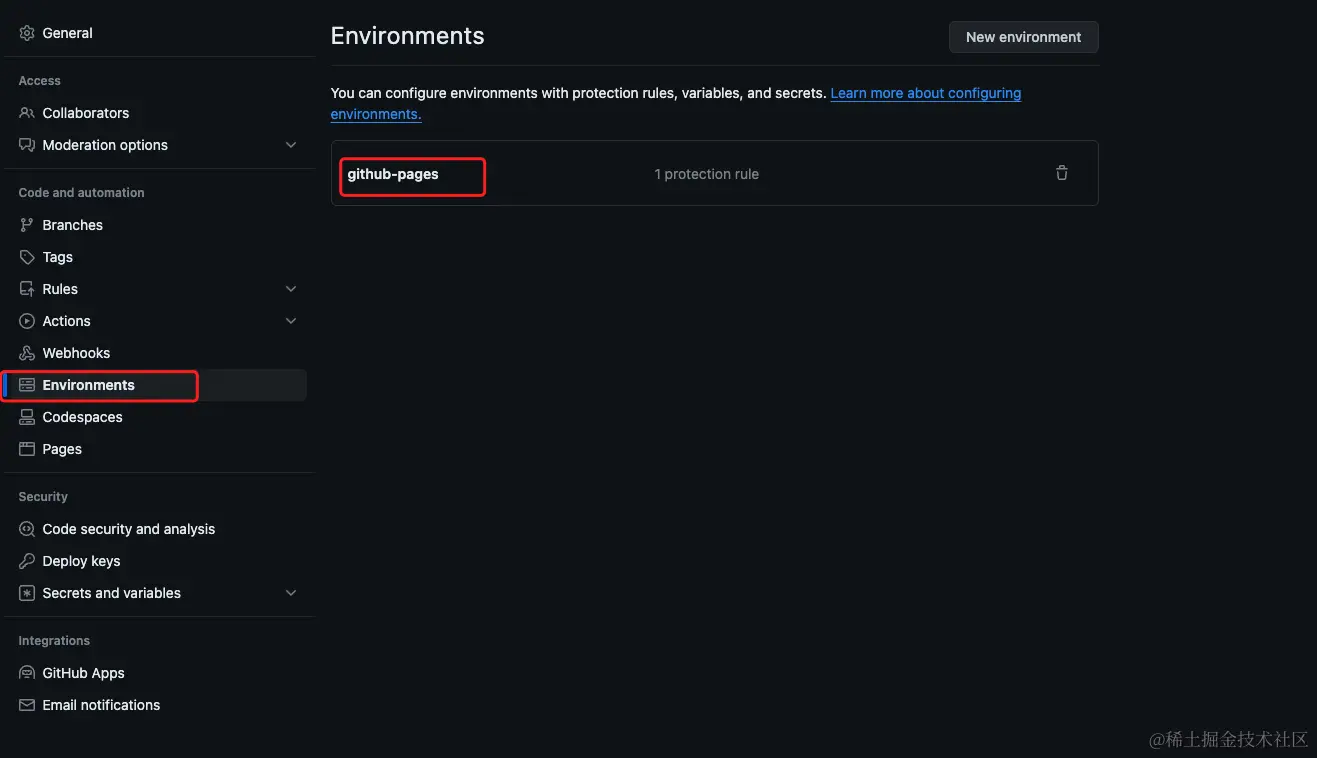The width and height of the screenshot is (1317, 758).
Task: Open Code security and analysis
Action: pos(129,529)
